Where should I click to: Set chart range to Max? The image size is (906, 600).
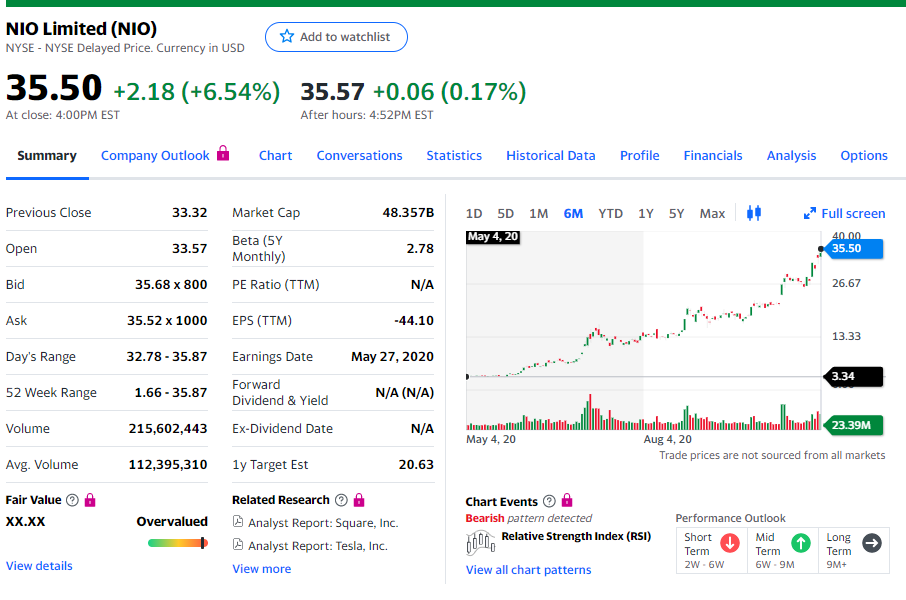point(712,213)
